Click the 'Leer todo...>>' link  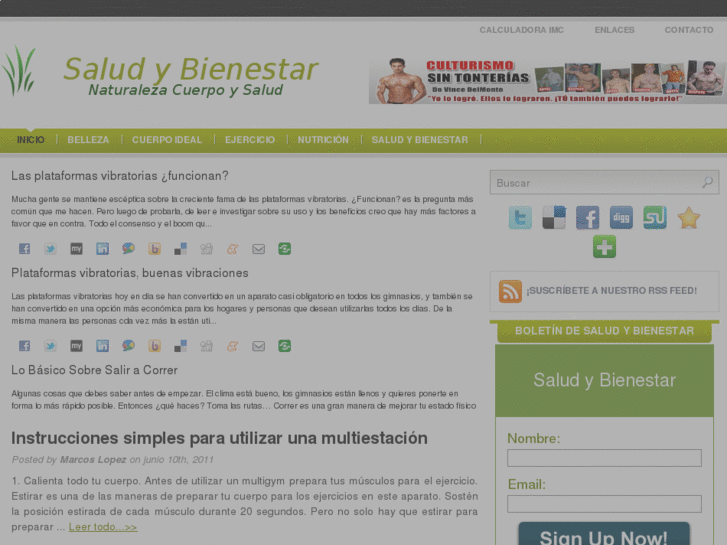click(103, 527)
